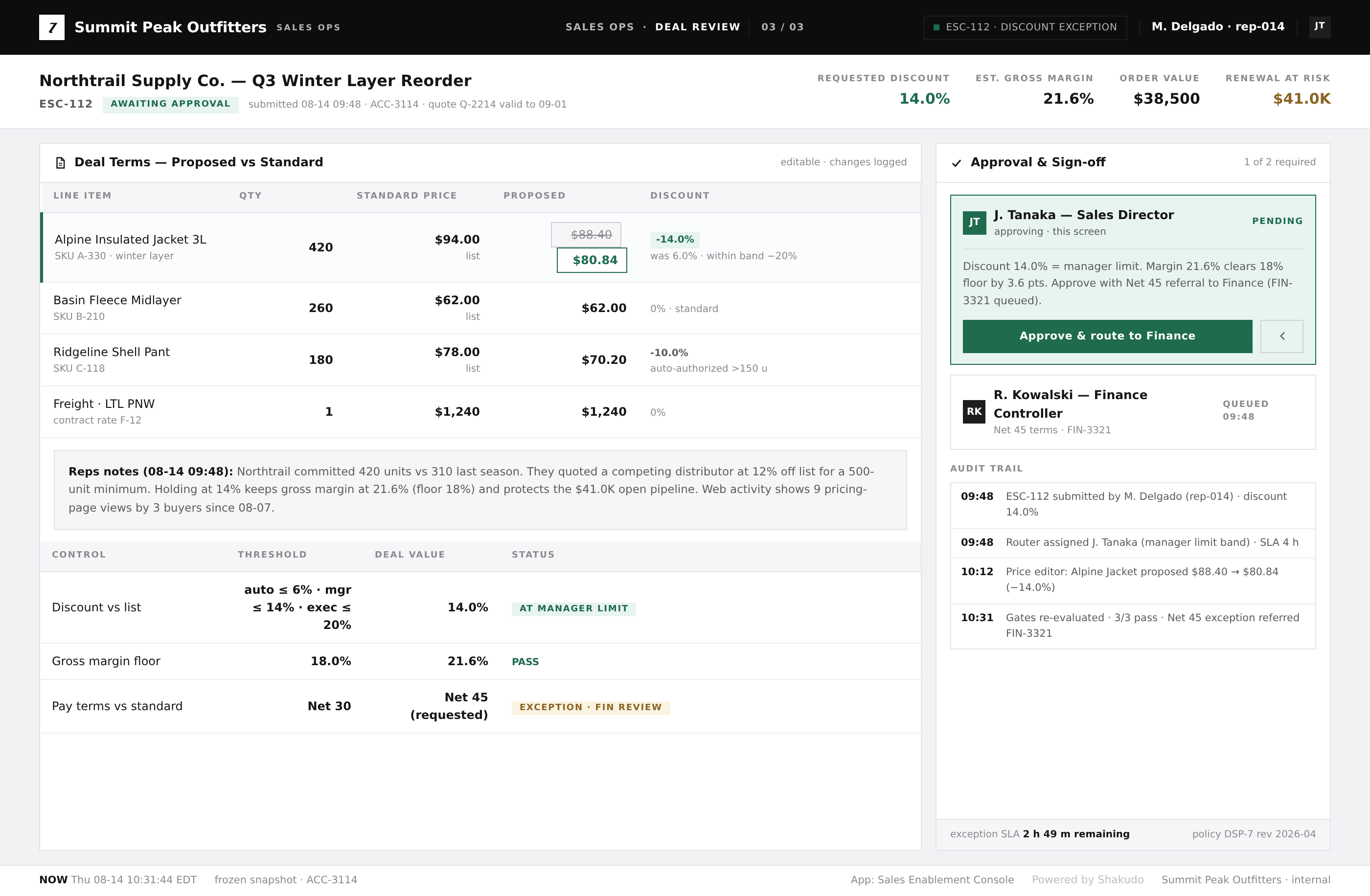This screenshot has width=1370, height=896.
Task: Select the JT avatar on Tanaka card
Action: click(x=974, y=223)
